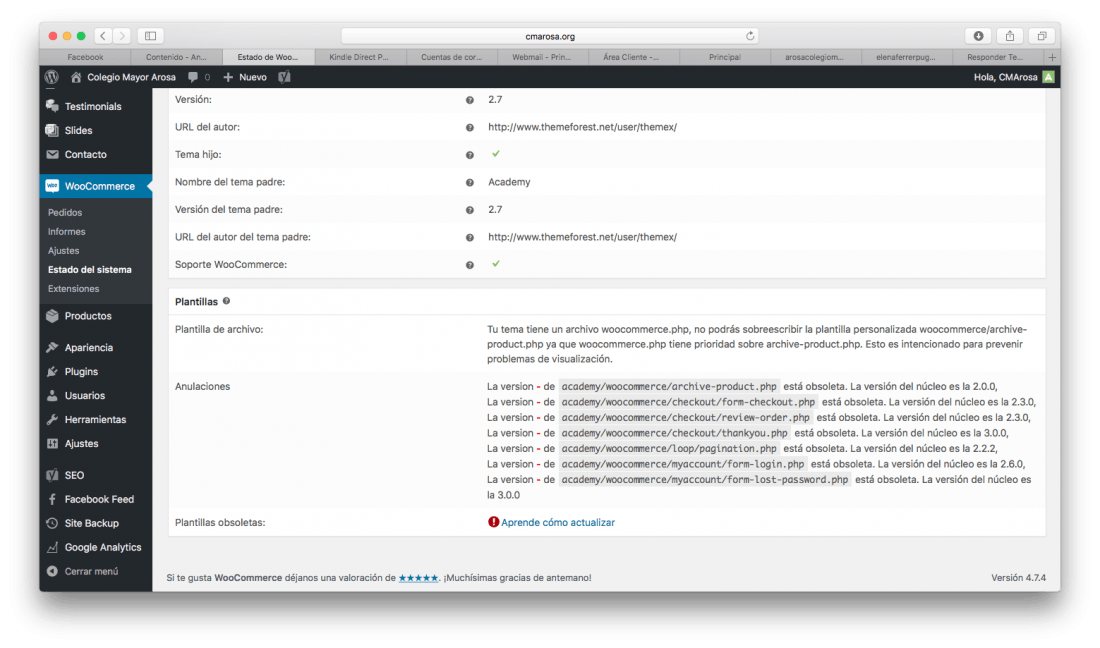
Task: Click help icon next to URL del autor del tema padre
Action: pyautogui.click(x=469, y=238)
